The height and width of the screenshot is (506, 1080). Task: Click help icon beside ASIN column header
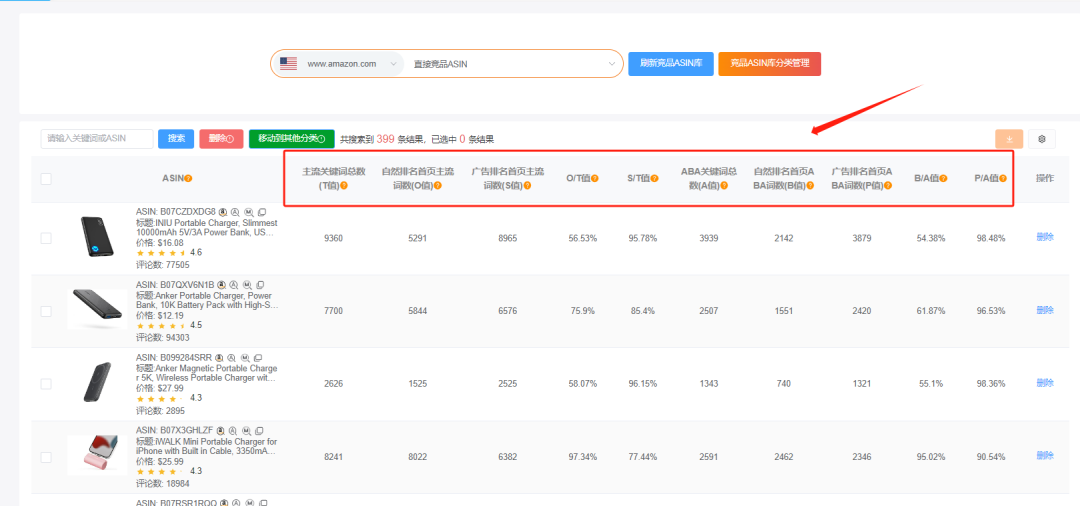pos(188,178)
